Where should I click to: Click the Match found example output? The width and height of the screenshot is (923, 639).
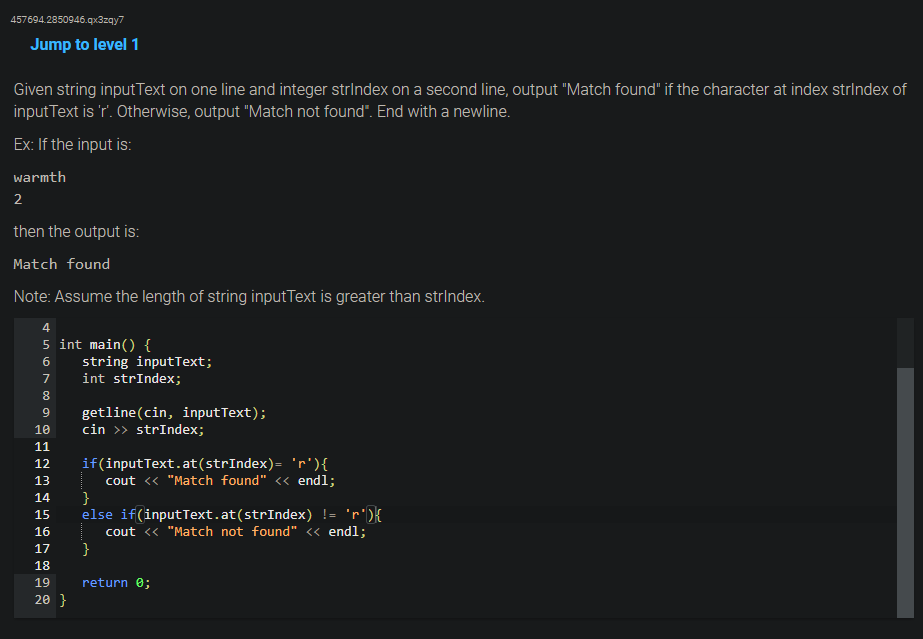coord(61,263)
